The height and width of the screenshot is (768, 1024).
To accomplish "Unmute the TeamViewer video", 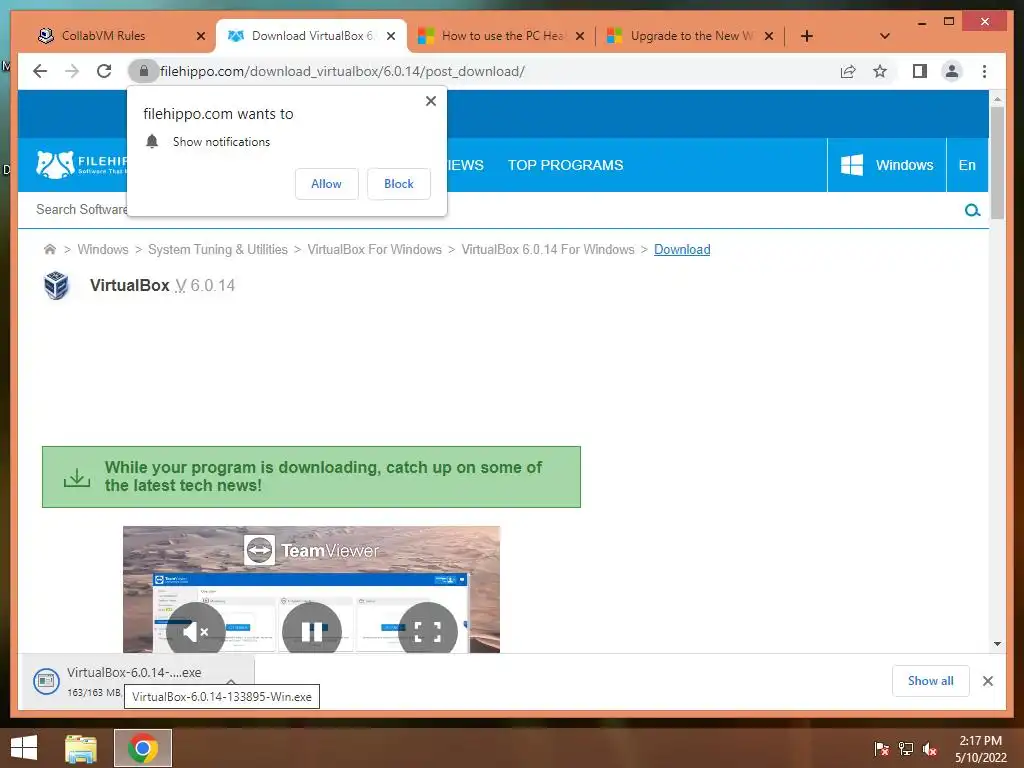I will [x=195, y=631].
